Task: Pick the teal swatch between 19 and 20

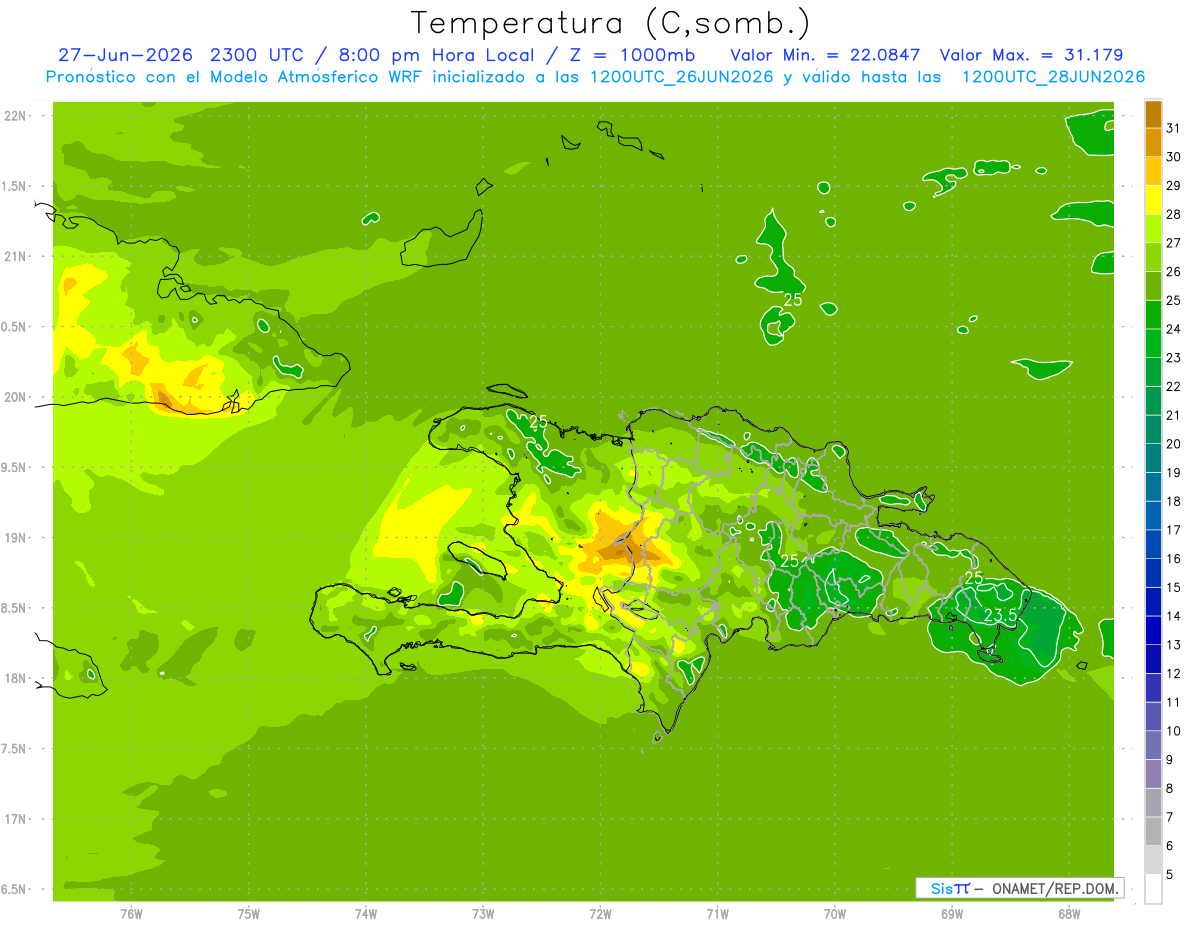Action: tap(1153, 458)
